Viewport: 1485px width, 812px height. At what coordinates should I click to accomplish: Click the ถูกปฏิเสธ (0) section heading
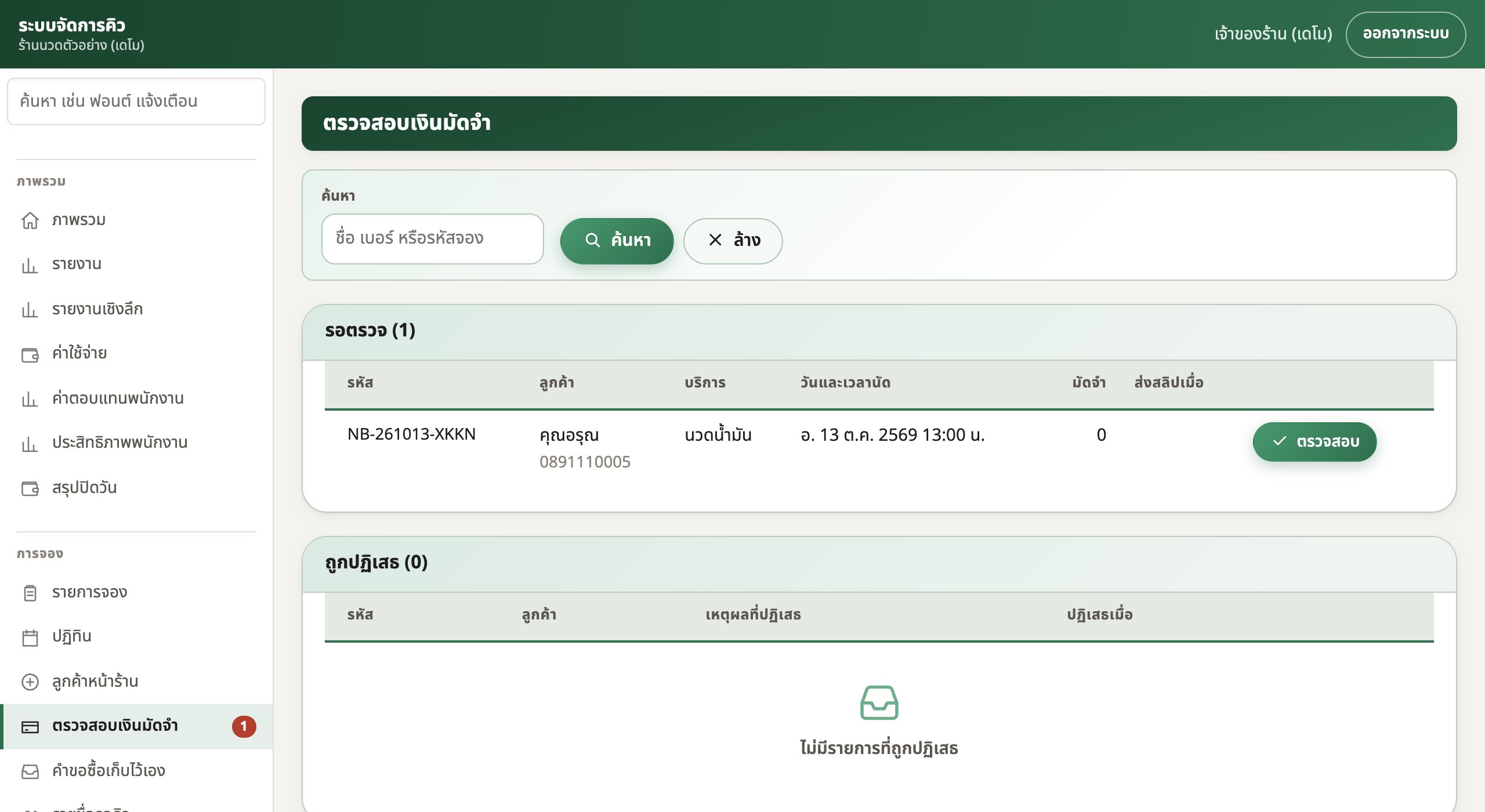click(376, 563)
